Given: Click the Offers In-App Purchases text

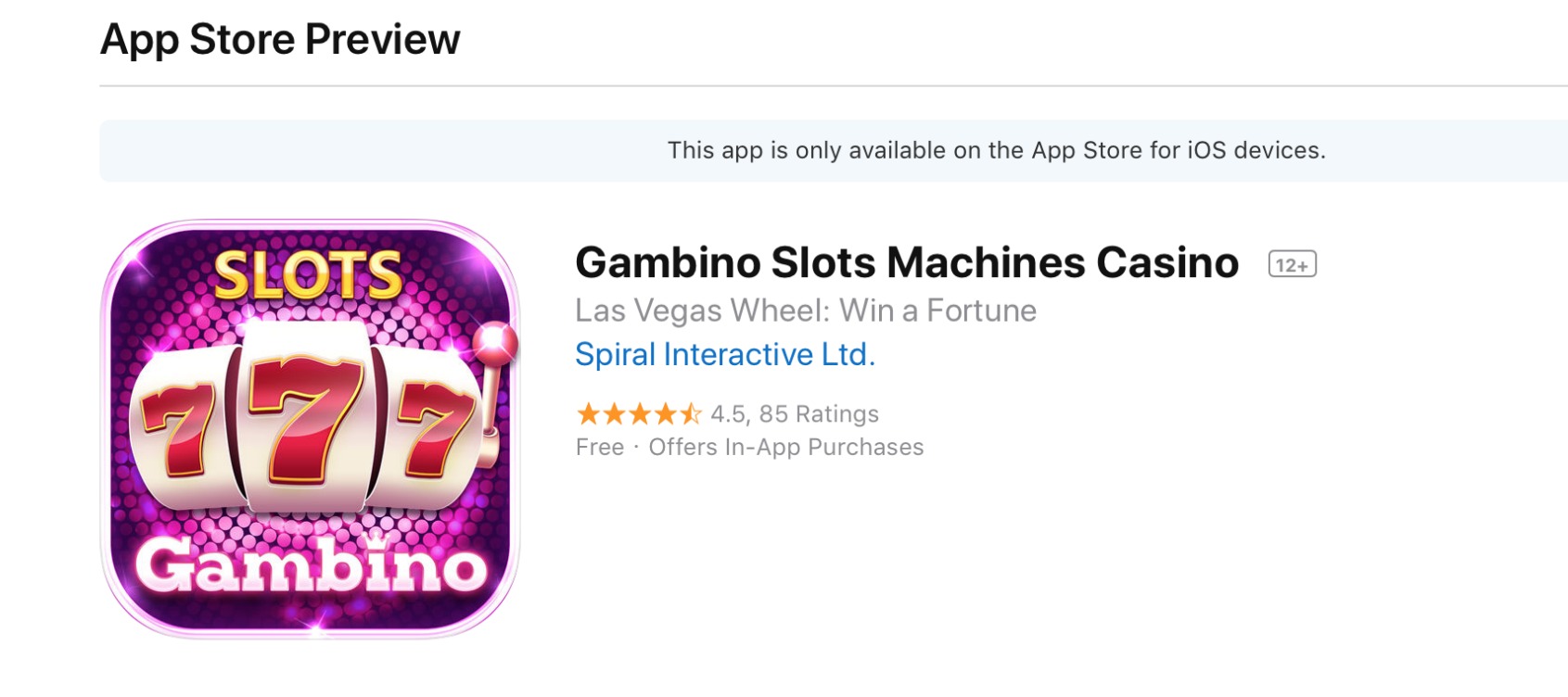Looking at the screenshot, I should click(785, 448).
